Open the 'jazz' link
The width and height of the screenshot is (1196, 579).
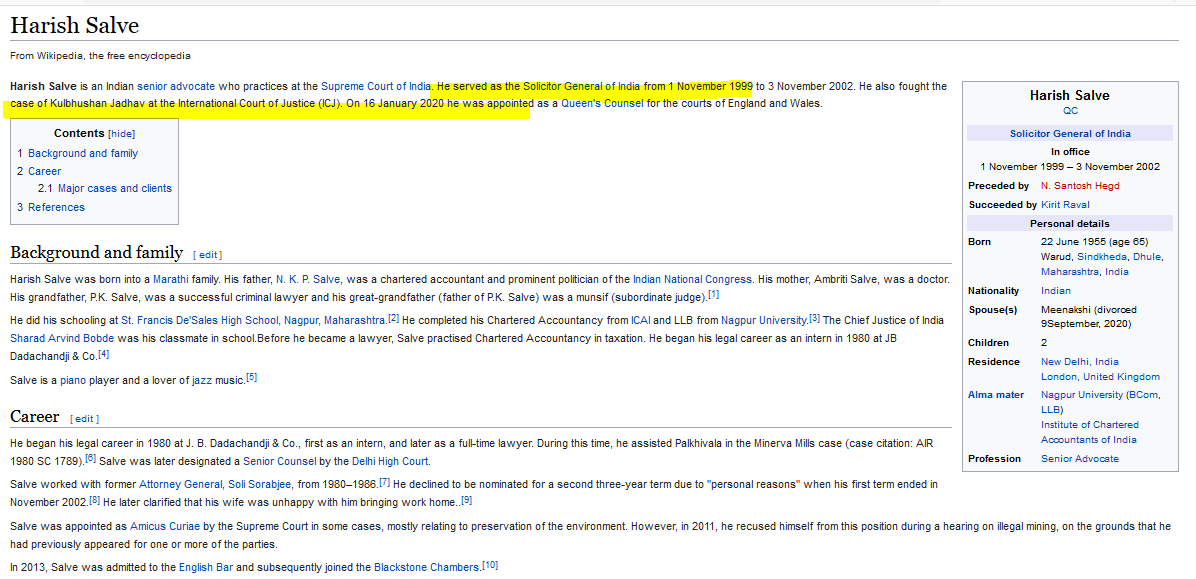coord(202,380)
